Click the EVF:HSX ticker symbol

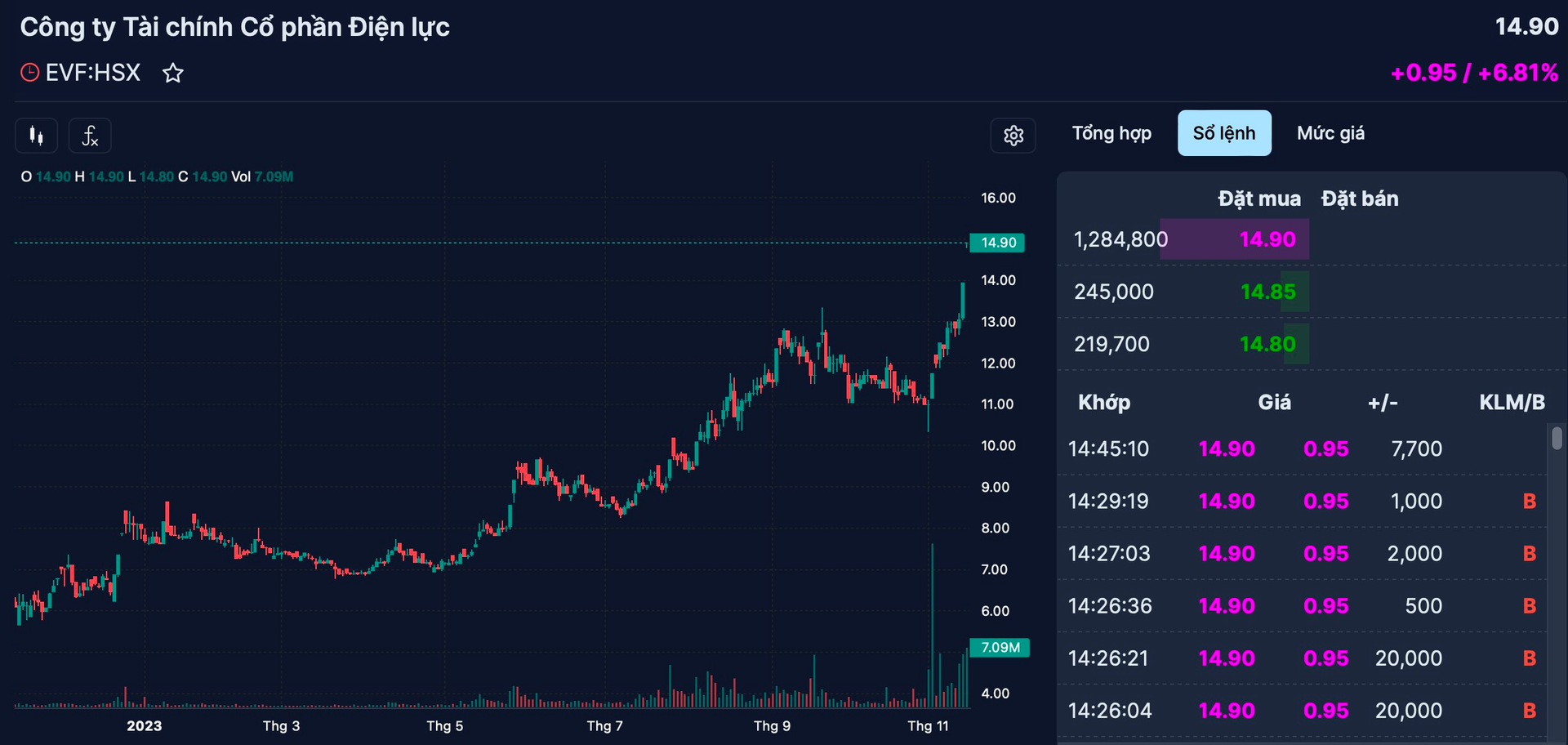pyautogui.click(x=92, y=73)
